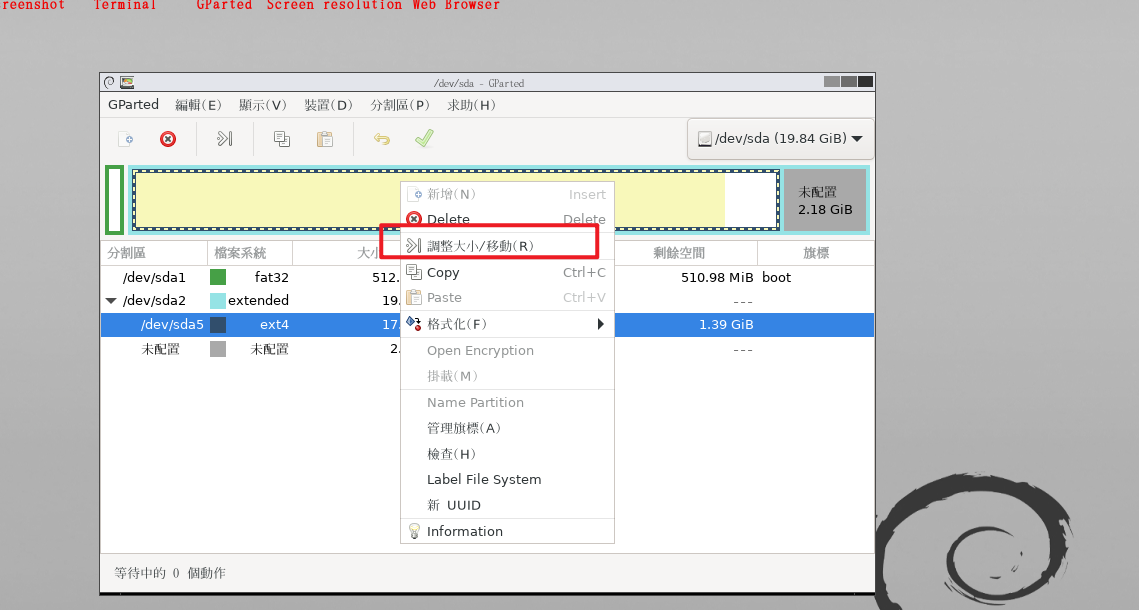
Task: Click the Resize/Move toolbar icon
Action: click(x=224, y=139)
